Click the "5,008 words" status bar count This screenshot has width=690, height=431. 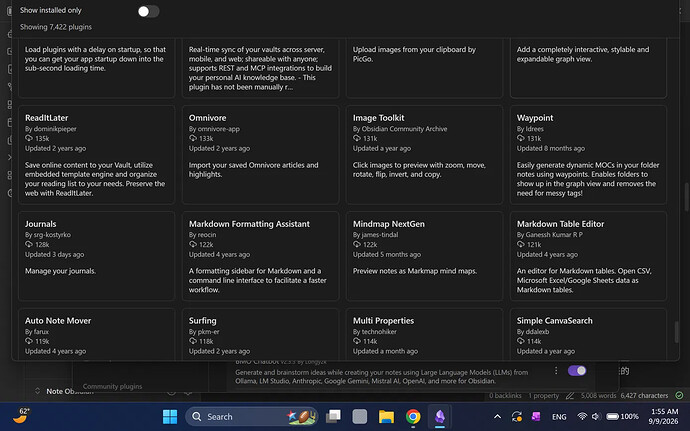coord(598,395)
